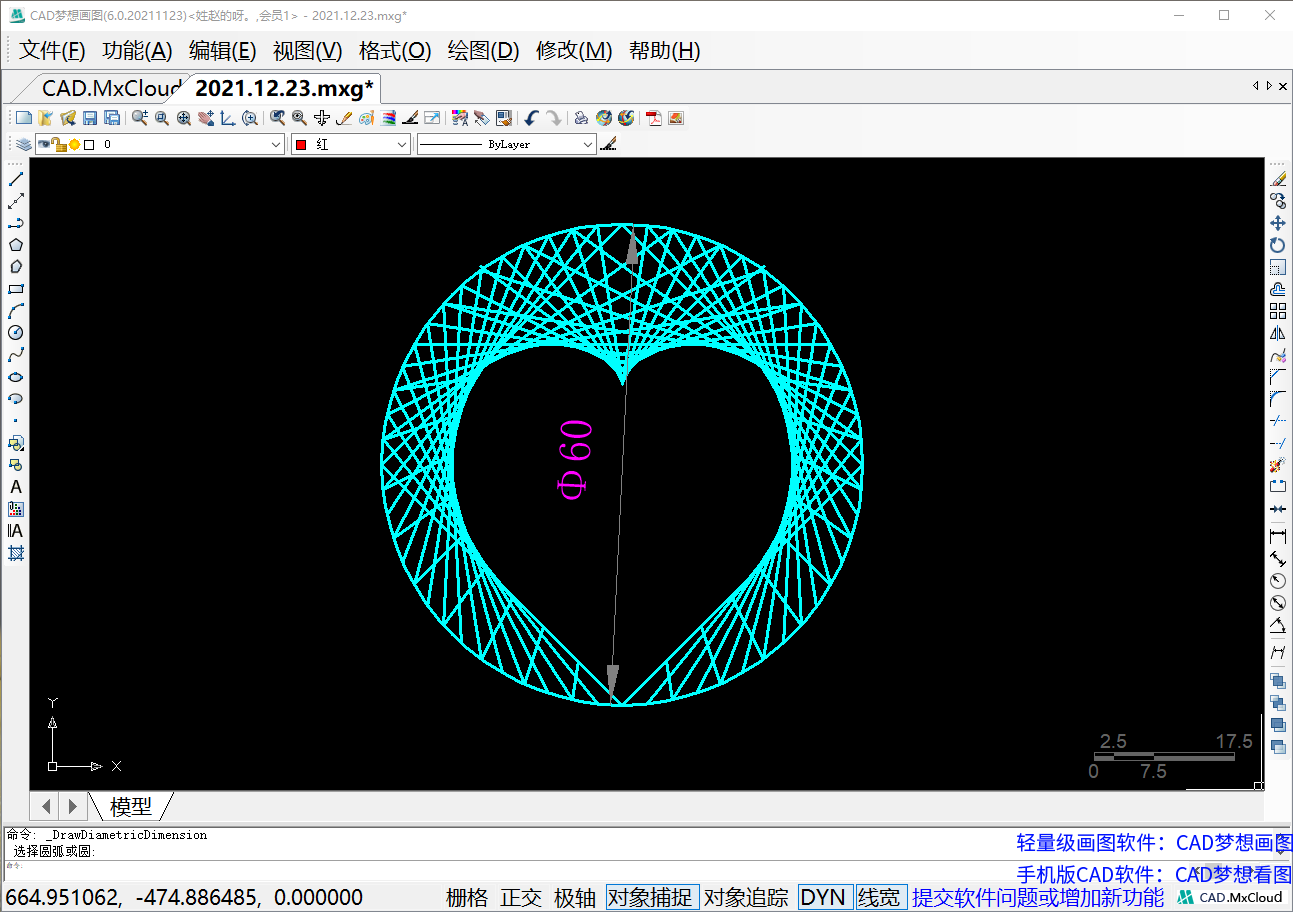This screenshot has width=1293, height=912.
Task: Click the Undo arrow icon
Action: point(531,118)
